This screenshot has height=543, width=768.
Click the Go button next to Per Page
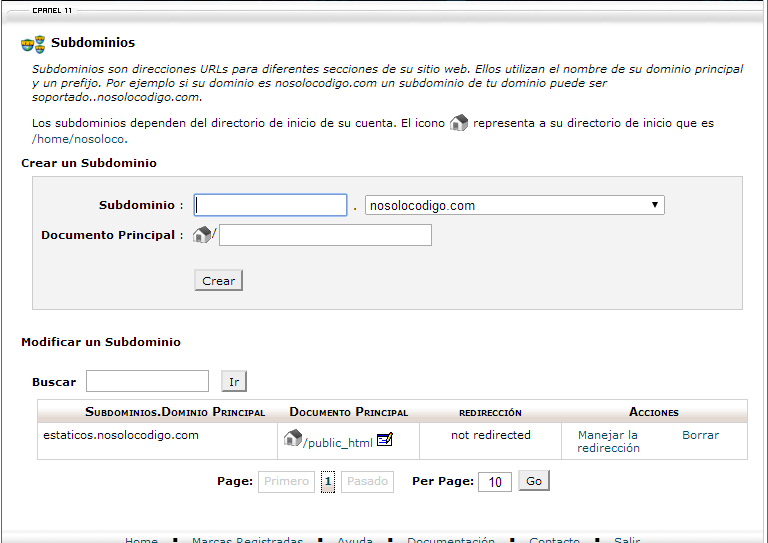[534, 481]
